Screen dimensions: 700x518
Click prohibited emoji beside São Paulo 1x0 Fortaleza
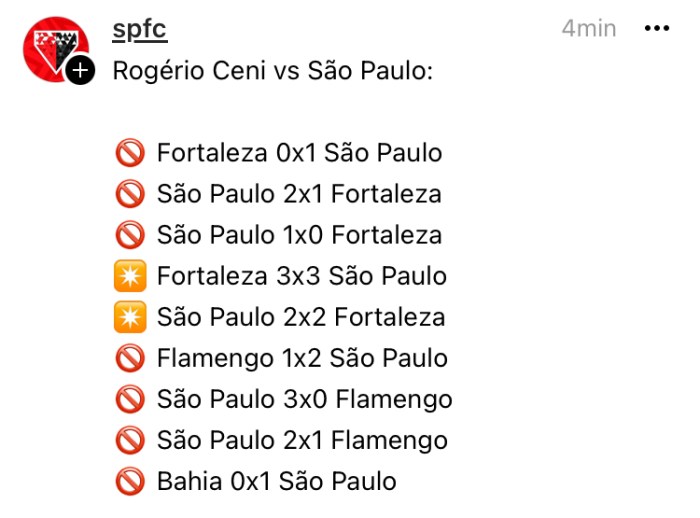(x=130, y=236)
